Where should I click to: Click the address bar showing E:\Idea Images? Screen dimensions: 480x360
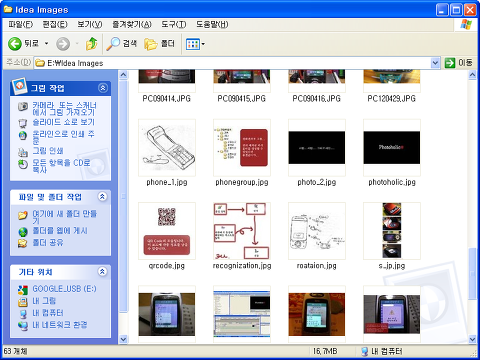click(233, 63)
